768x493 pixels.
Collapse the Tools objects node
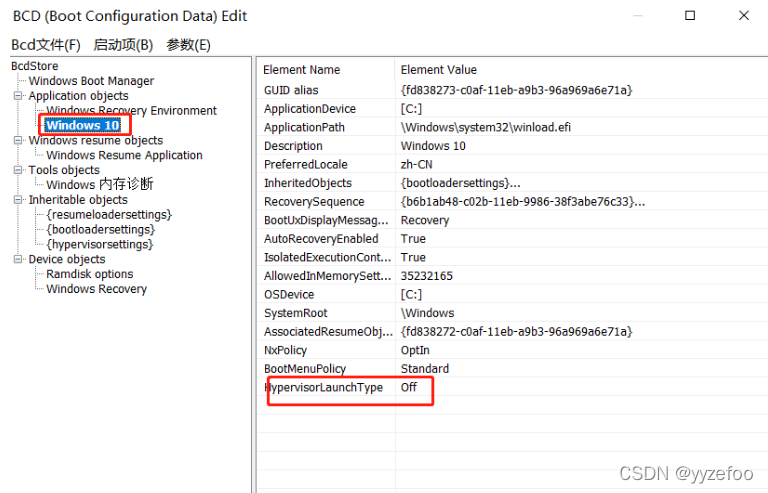18,170
